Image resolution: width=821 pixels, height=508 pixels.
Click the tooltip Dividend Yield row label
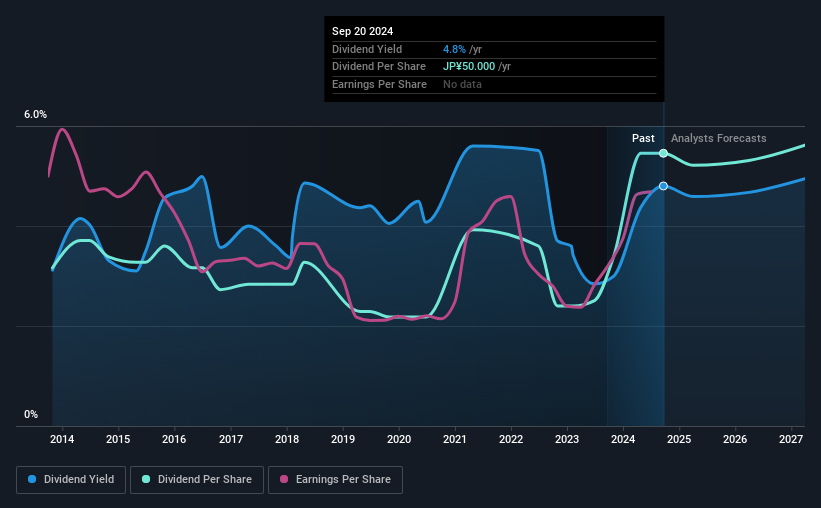pyautogui.click(x=367, y=49)
